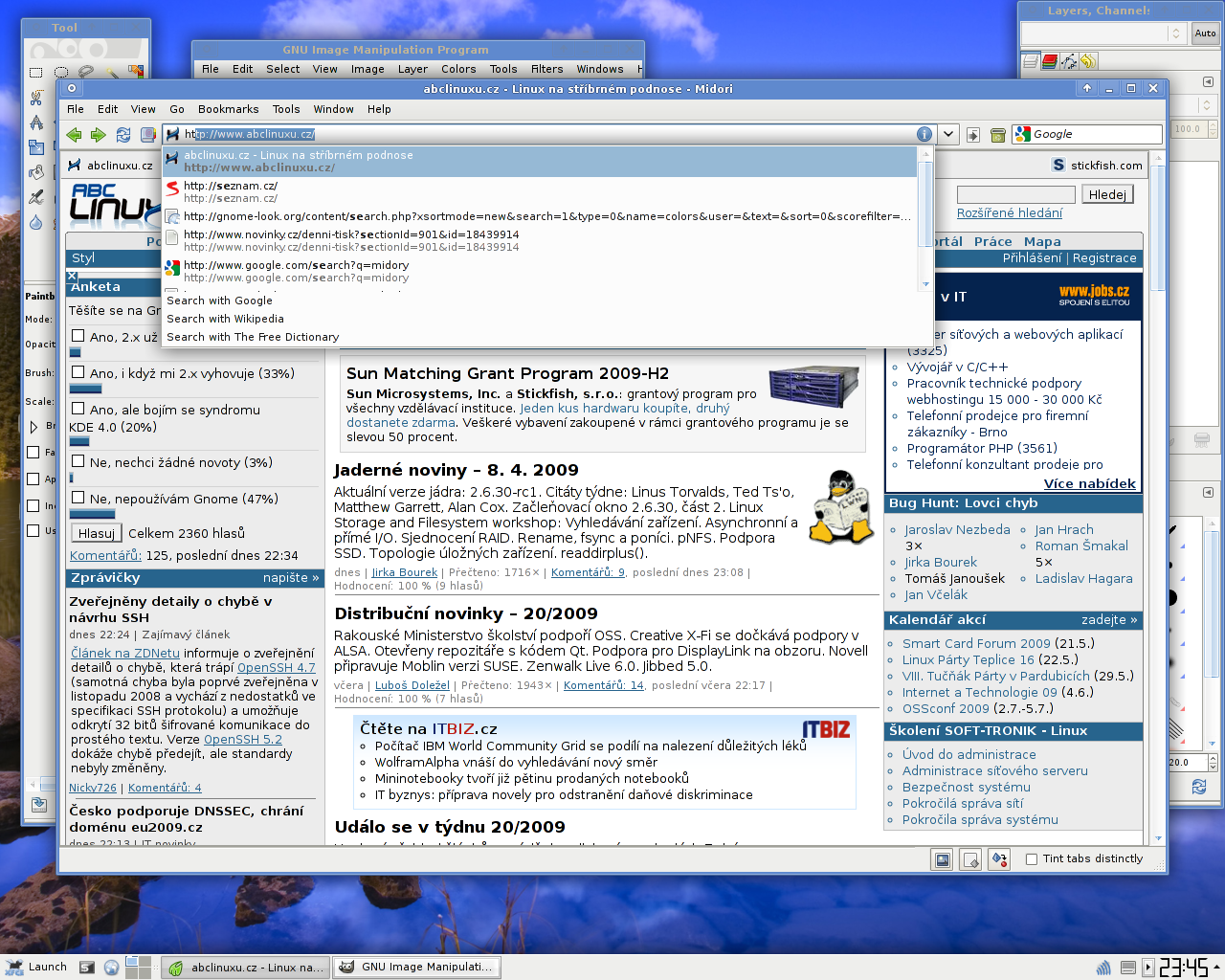
Task: Open the Bookmarks menu in Midori
Action: click(x=228, y=109)
